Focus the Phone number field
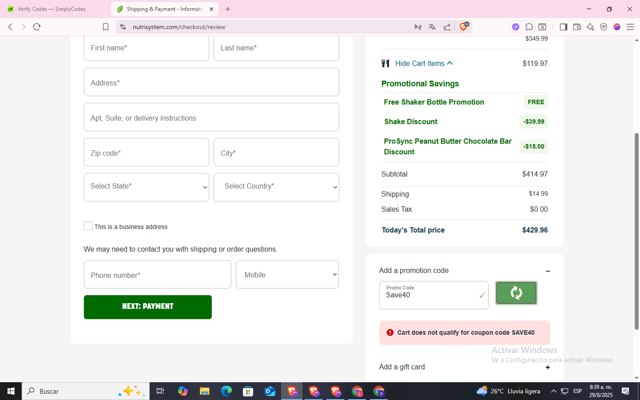This screenshot has width=640, height=400. point(158,275)
